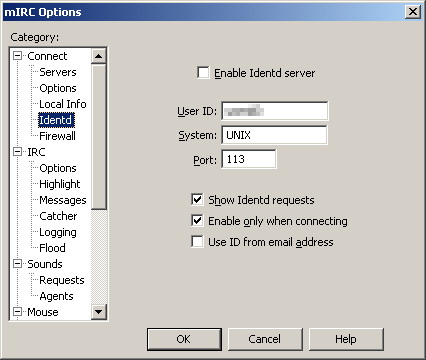Click the Port field showing 113

(249, 159)
